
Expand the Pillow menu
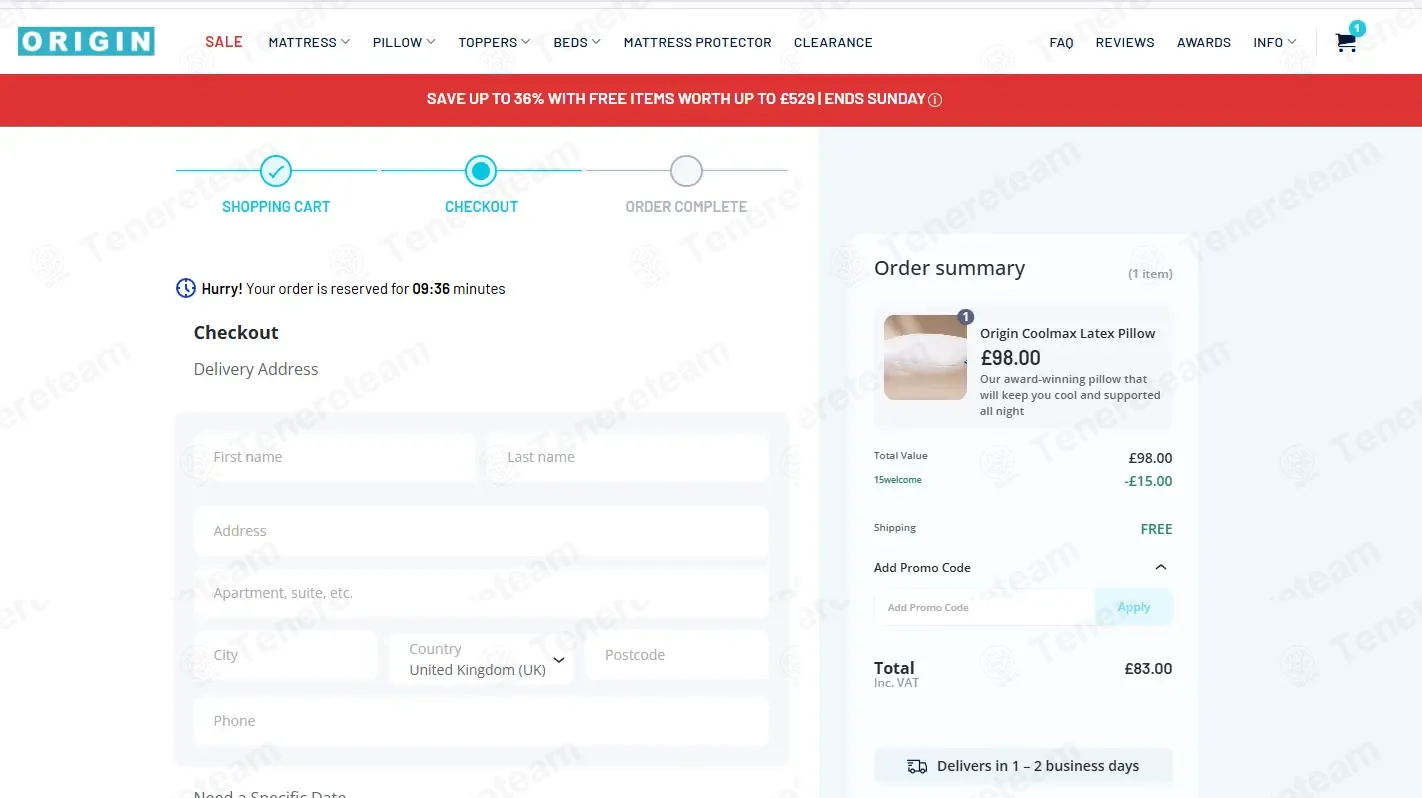(404, 42)
